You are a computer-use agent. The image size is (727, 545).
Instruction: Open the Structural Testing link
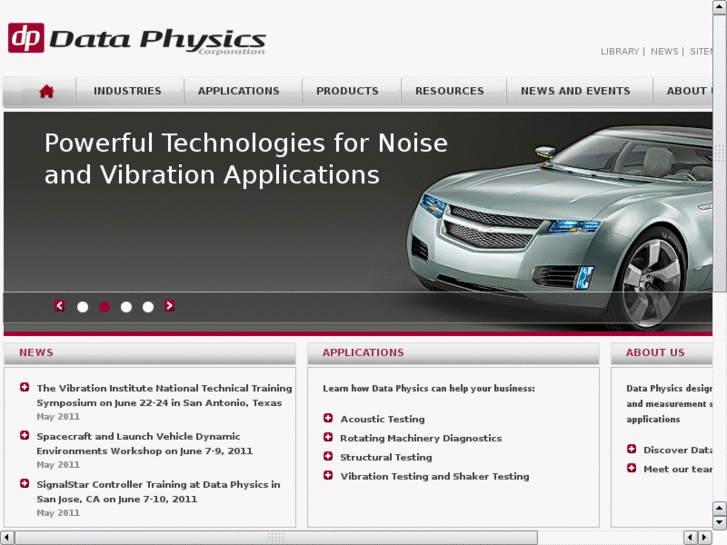click(386, 457)
